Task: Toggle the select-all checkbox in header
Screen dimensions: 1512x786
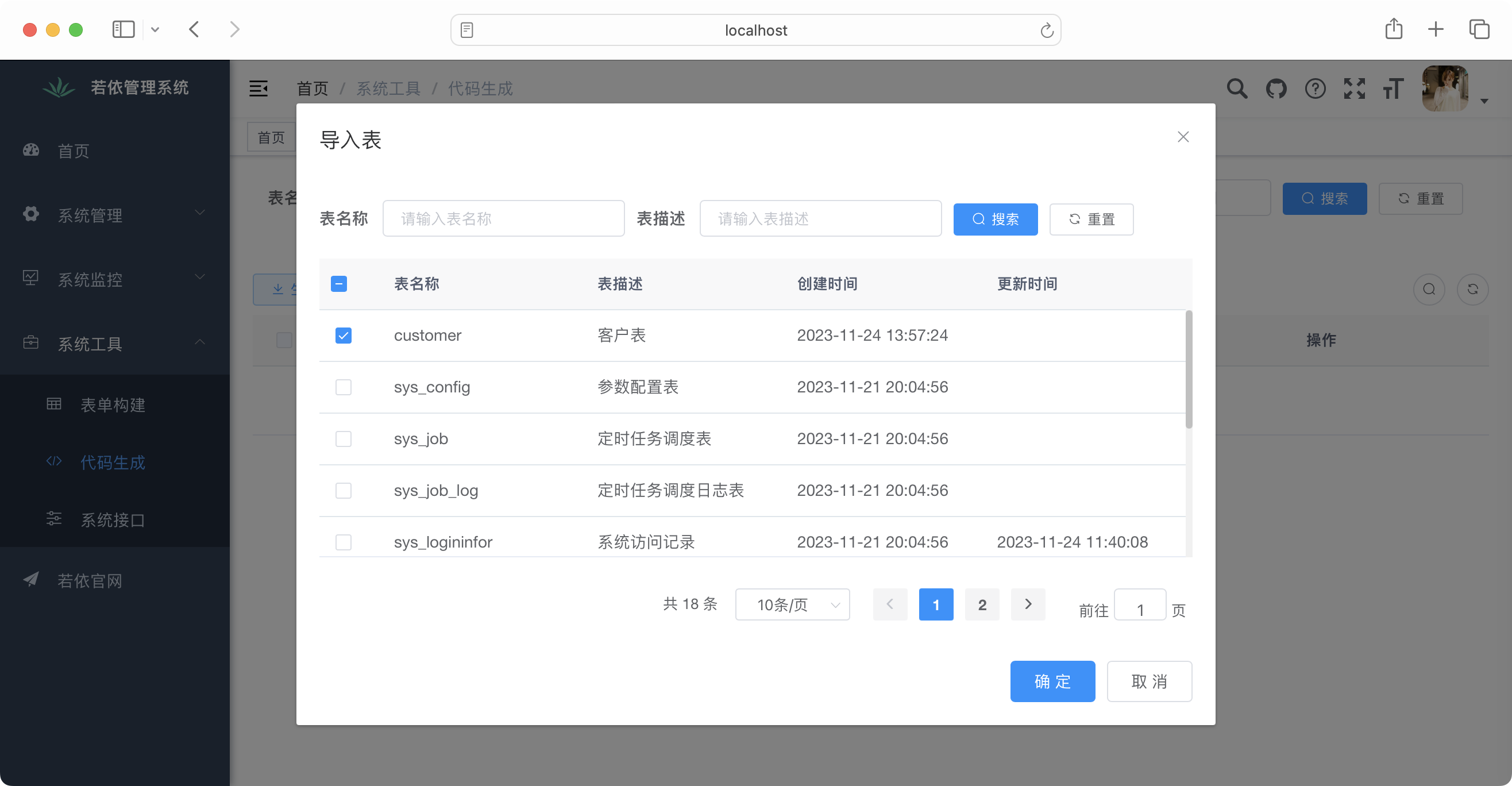Action: pyautogui.click(x=339, y=283)
